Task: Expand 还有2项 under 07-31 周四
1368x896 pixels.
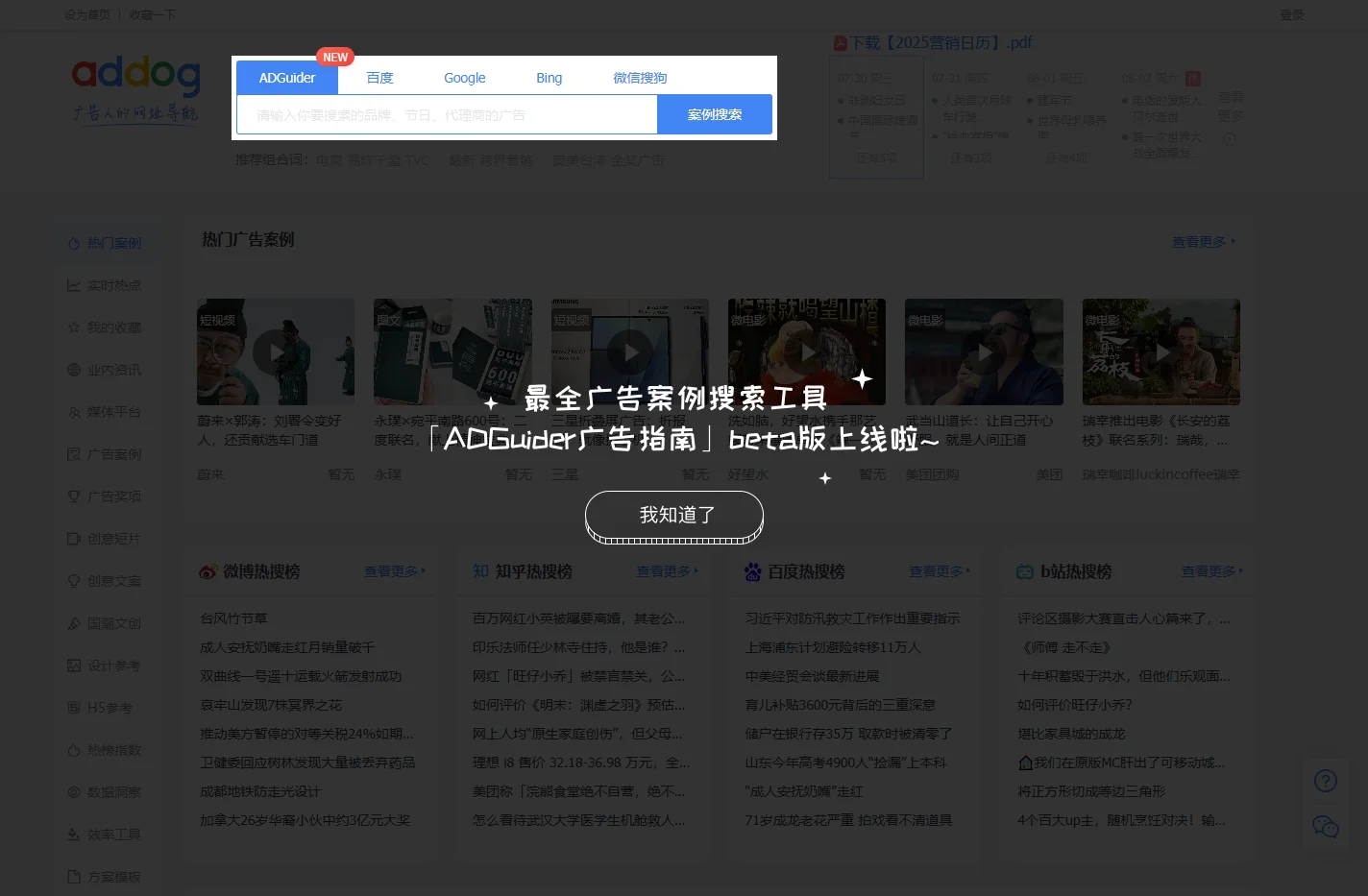Action: click(971, 157)
